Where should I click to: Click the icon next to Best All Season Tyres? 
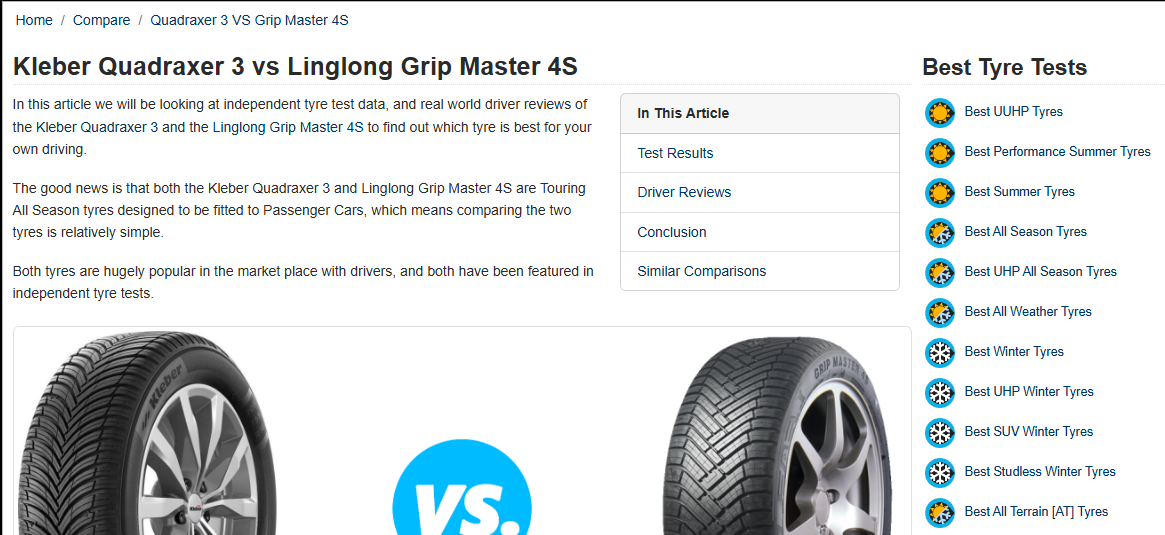point(940,233)
